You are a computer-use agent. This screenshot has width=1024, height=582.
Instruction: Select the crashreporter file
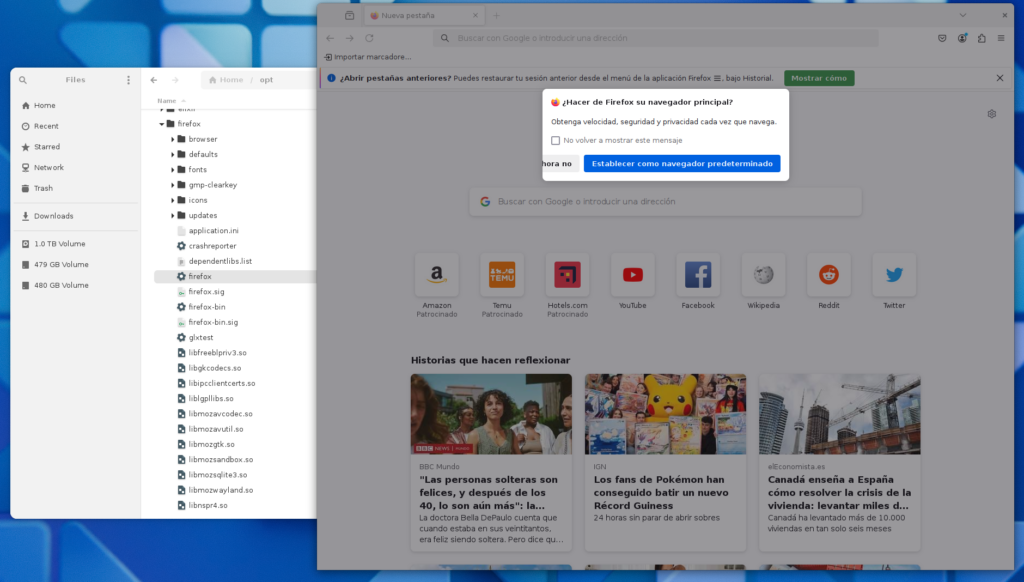click(212, 246)
